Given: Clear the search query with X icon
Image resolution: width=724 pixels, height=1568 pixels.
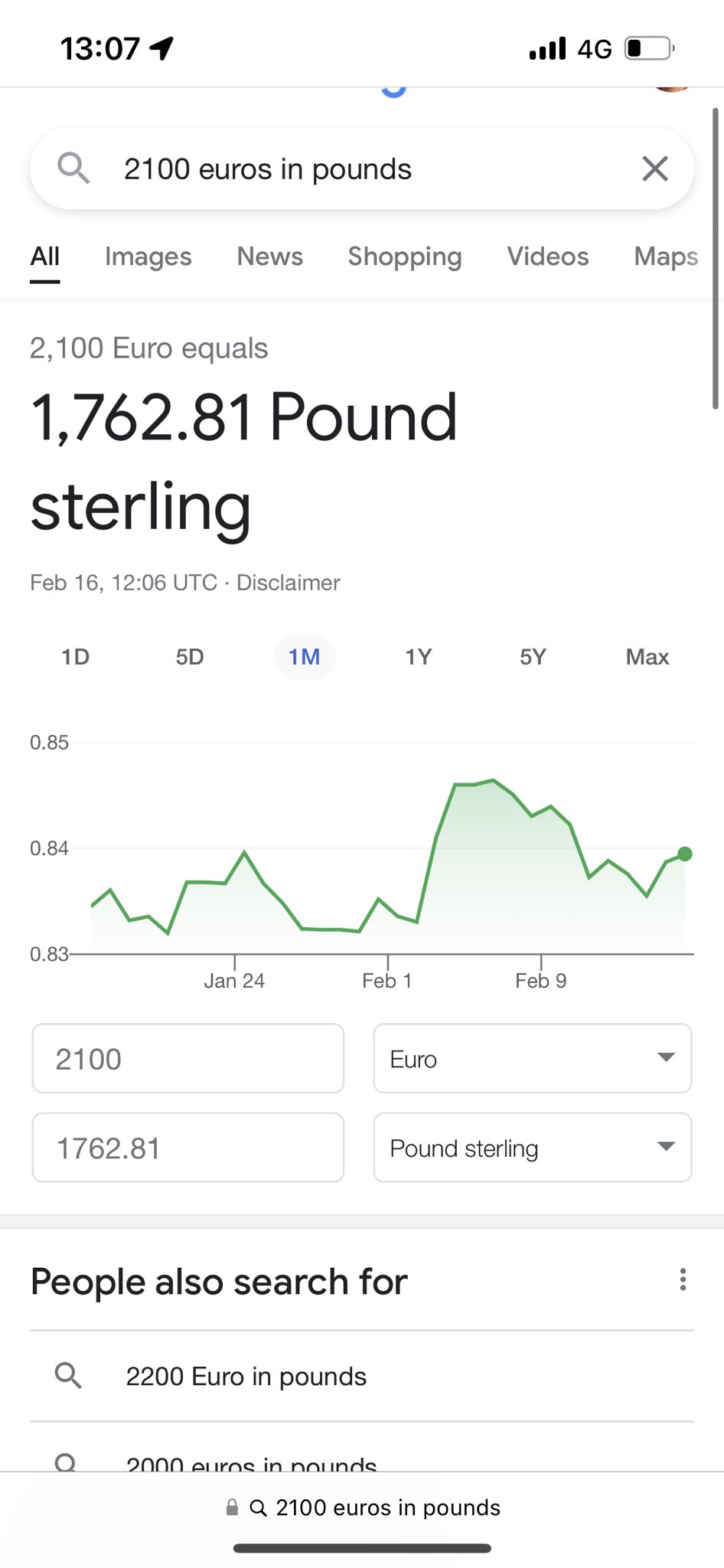Looking at the screenshot, I should point(655,168).
